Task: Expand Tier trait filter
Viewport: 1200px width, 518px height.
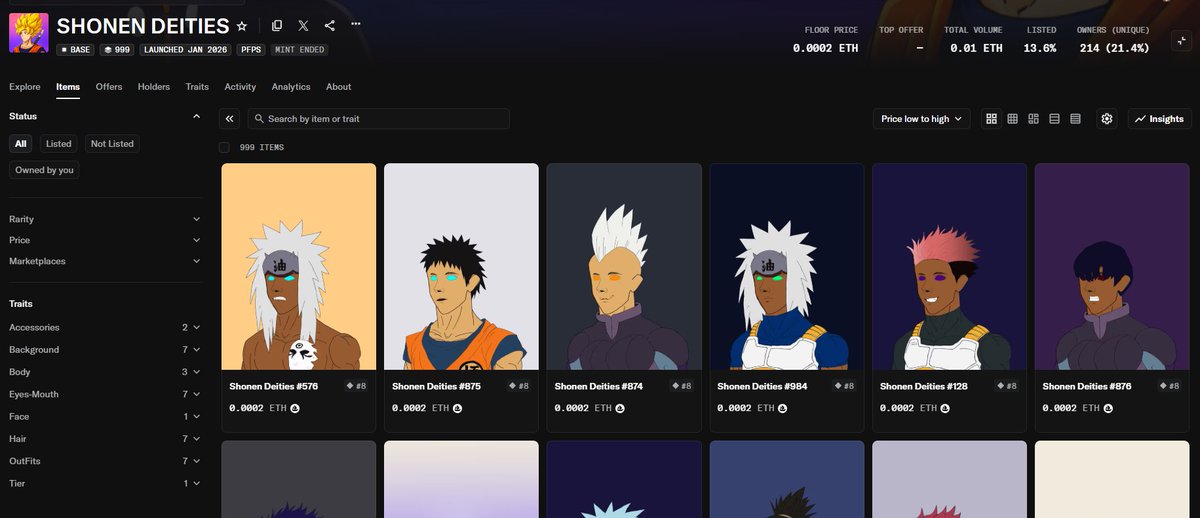Action: point(104,483)
